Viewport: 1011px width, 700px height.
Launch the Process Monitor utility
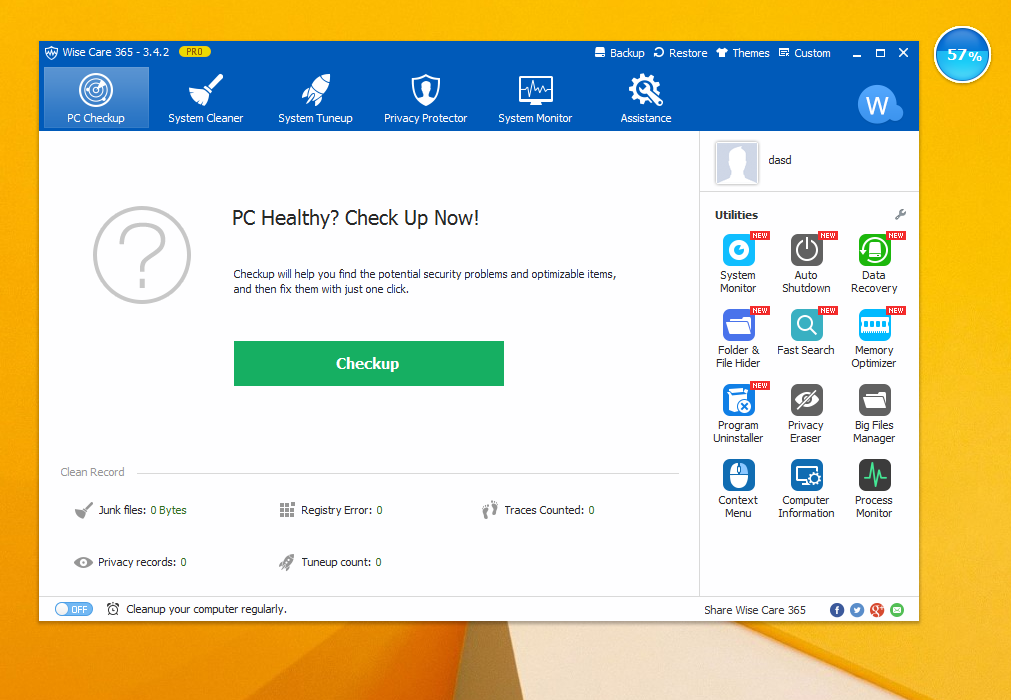pos(874,489)
